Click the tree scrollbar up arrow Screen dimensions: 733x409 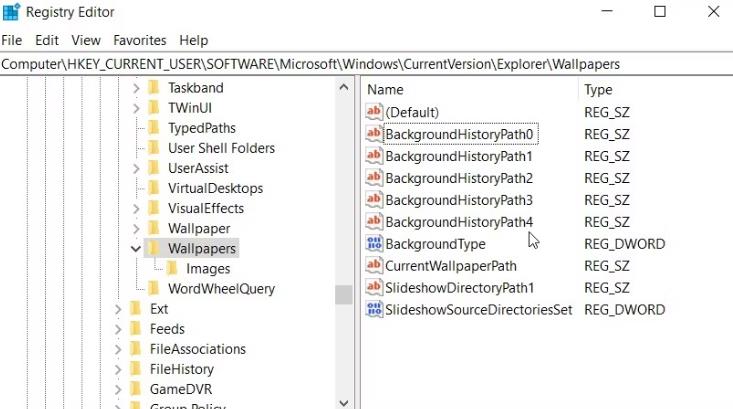click(x=344, y=87)
